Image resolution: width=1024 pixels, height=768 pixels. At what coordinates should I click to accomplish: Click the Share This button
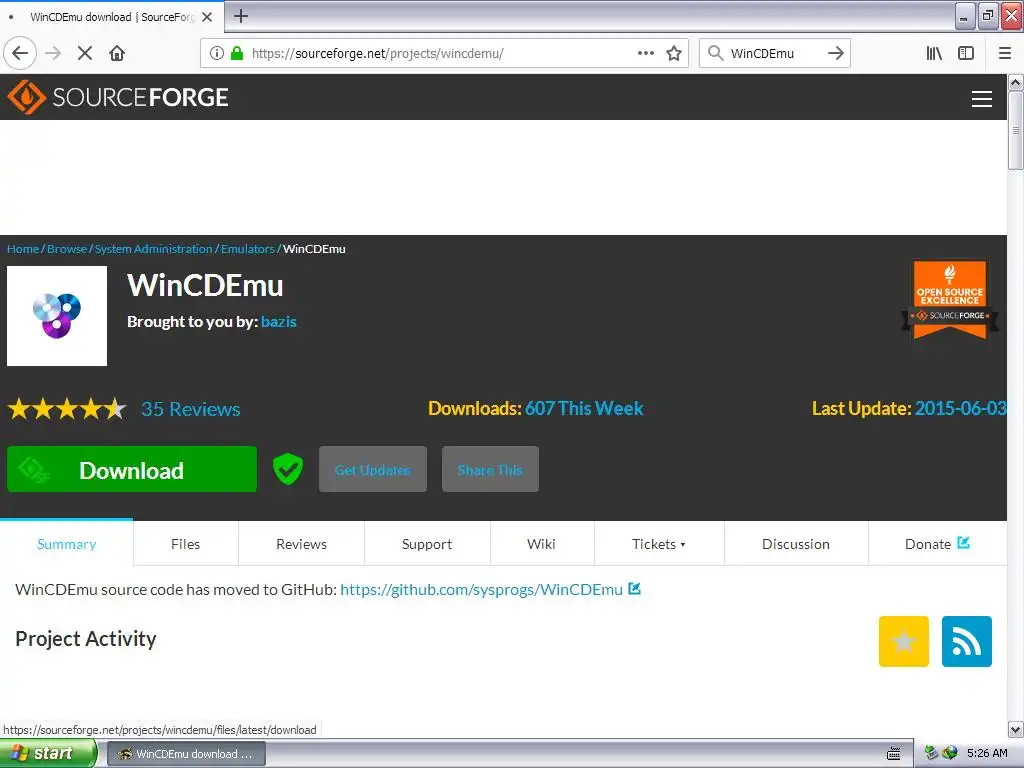point(490,469)
